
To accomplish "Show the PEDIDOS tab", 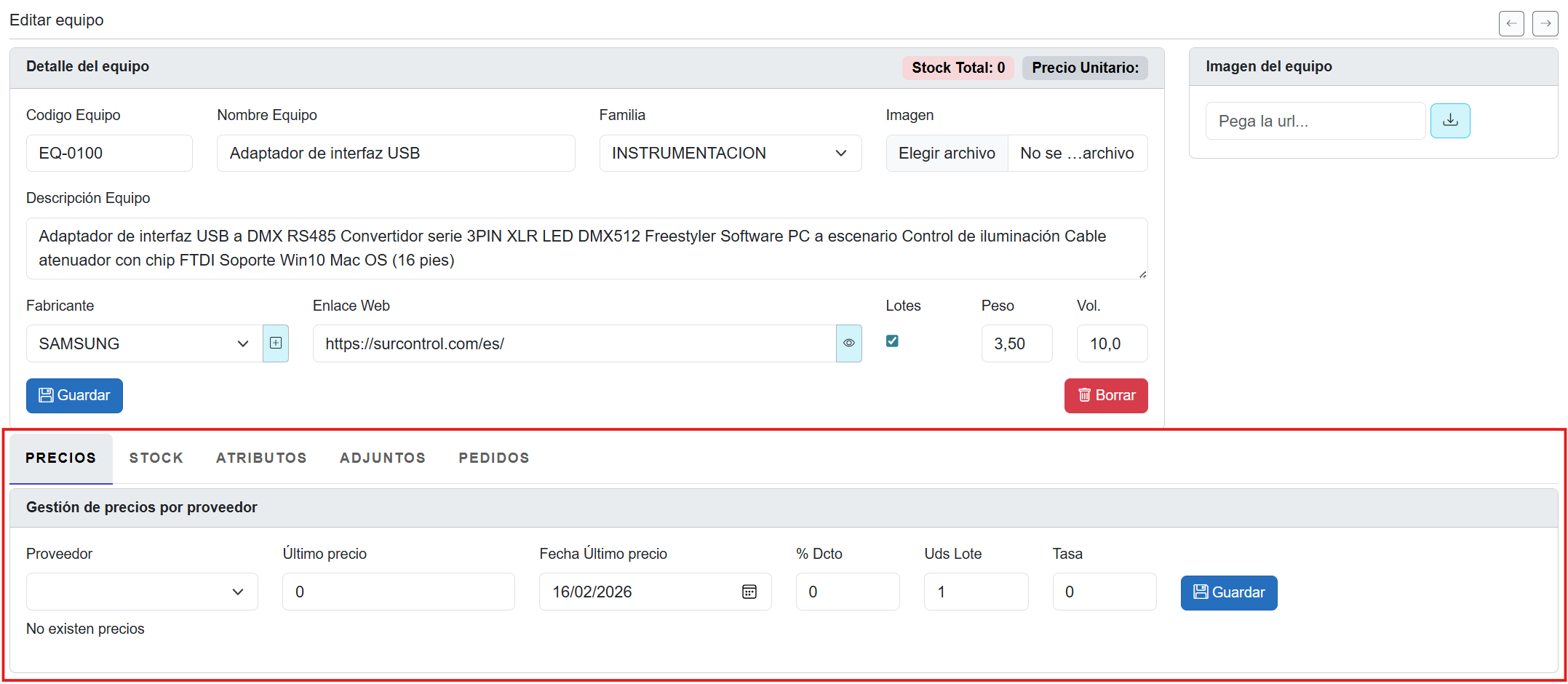I will coord(494,458).
